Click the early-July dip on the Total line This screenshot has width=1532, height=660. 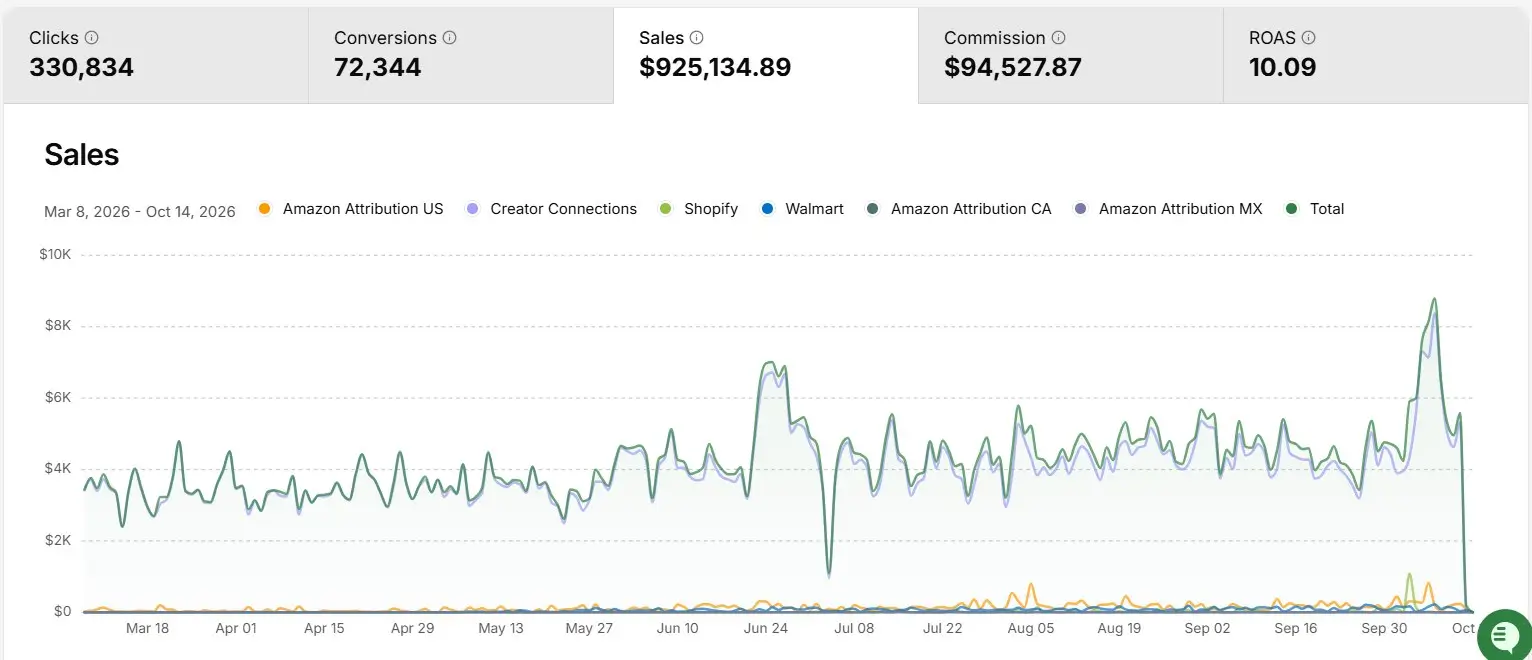point(829,575)
